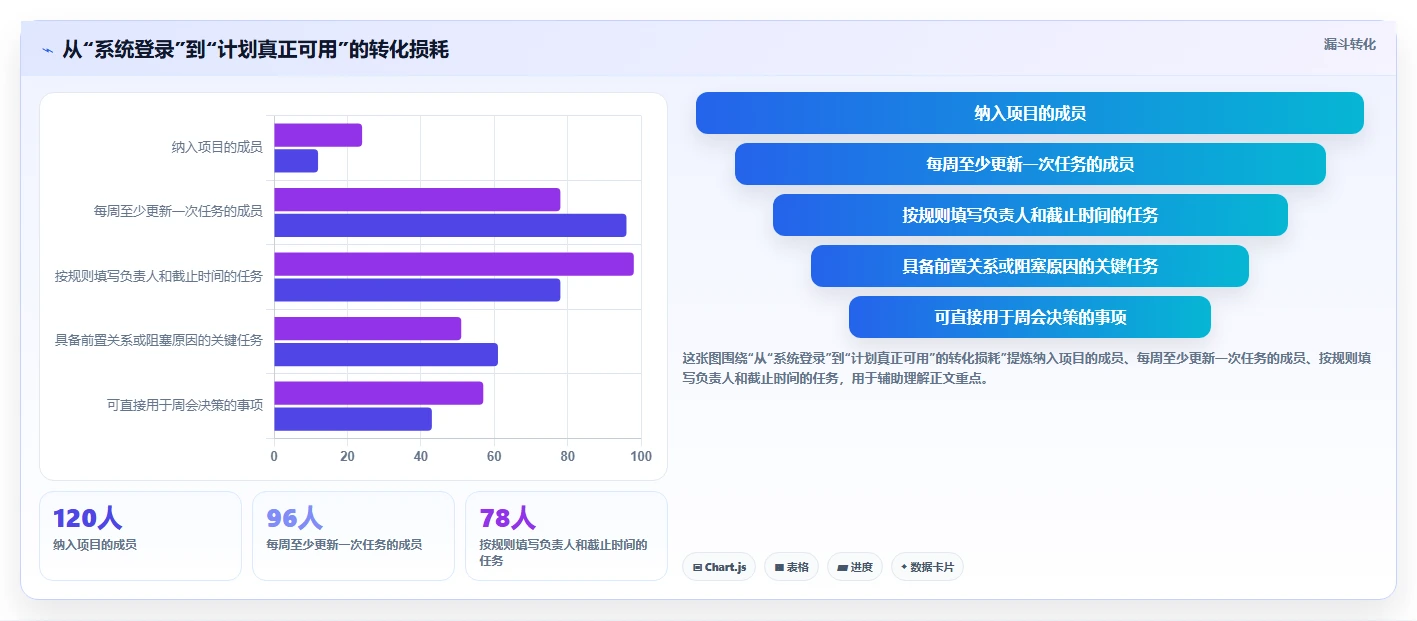Click the 漏斗转化 tag label
The width and height of the screenshot is (1417, 621).
(x=1349, y=44)
